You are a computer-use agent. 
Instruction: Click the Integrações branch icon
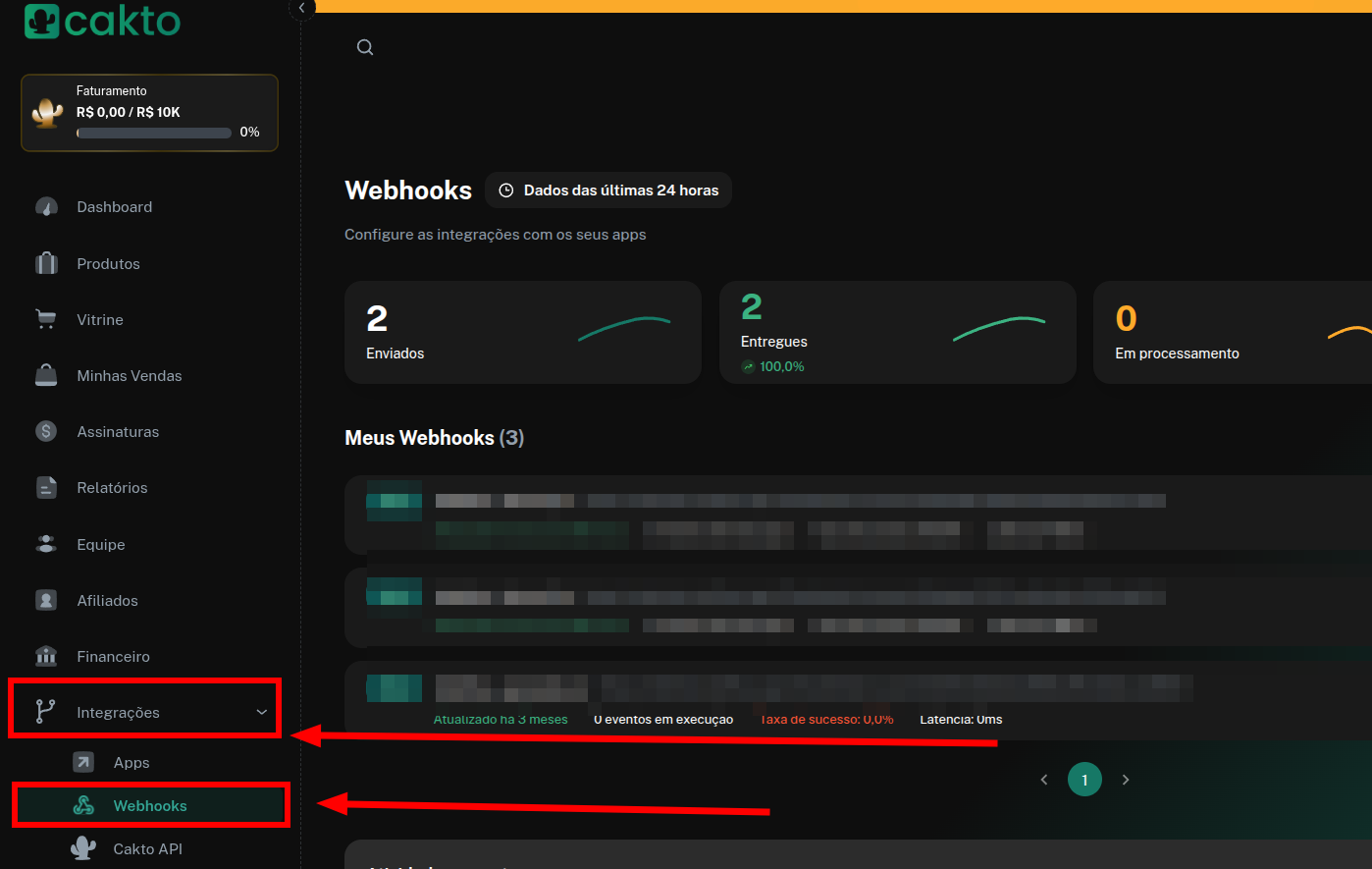coord(46,712)
